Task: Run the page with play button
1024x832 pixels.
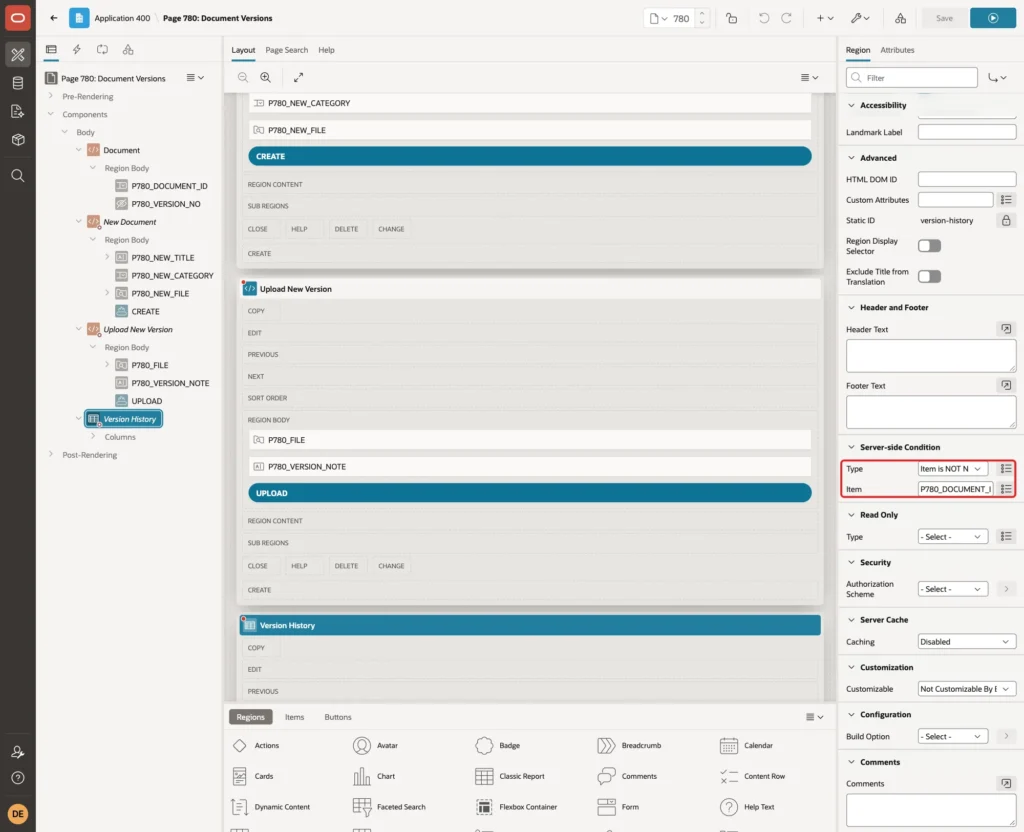Action: coord(992,18)
